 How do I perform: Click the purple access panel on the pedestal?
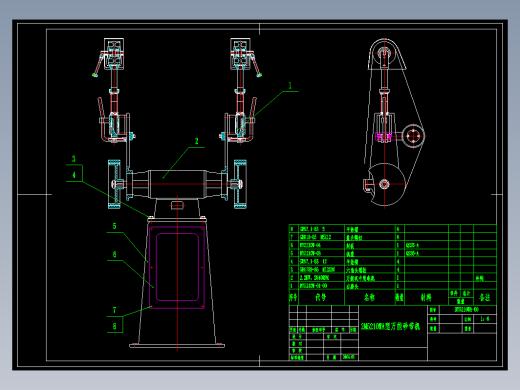(177, 268)
